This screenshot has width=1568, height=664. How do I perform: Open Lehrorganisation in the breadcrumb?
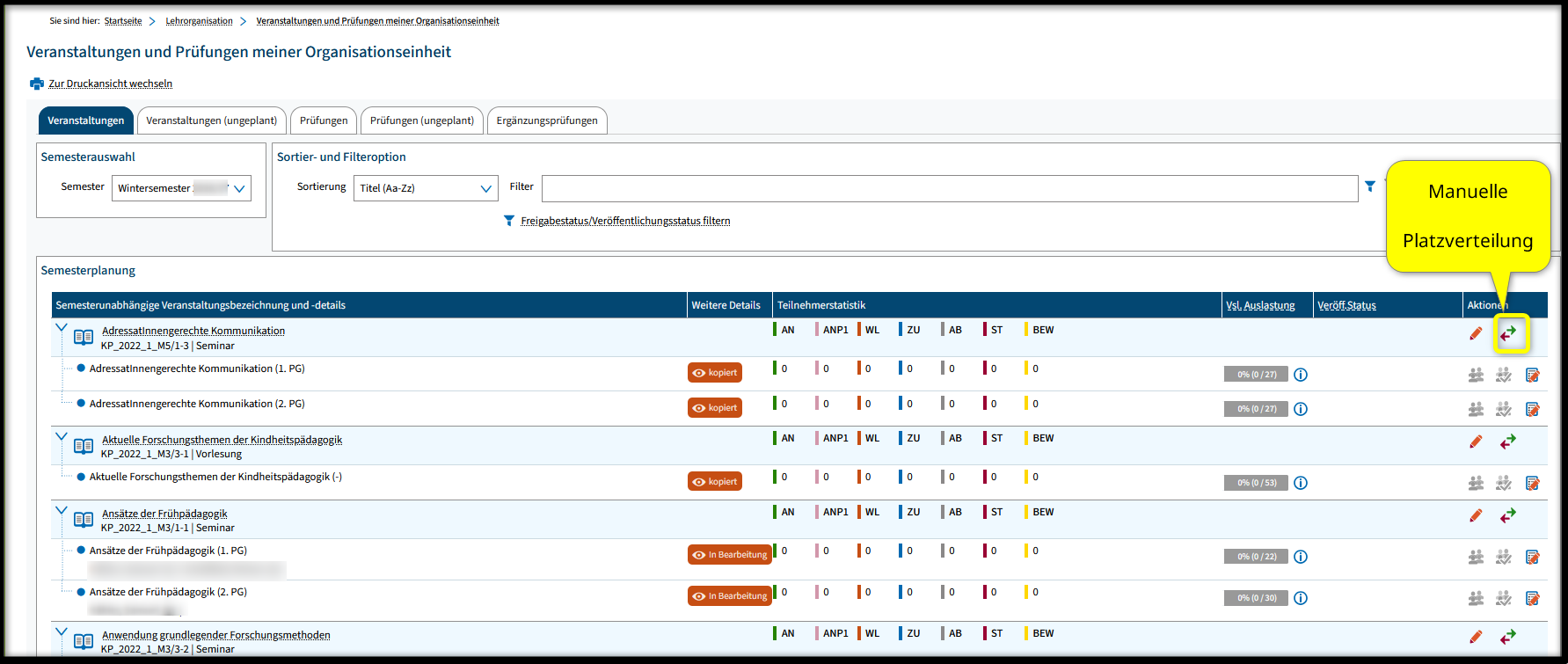tap(200, 21)
